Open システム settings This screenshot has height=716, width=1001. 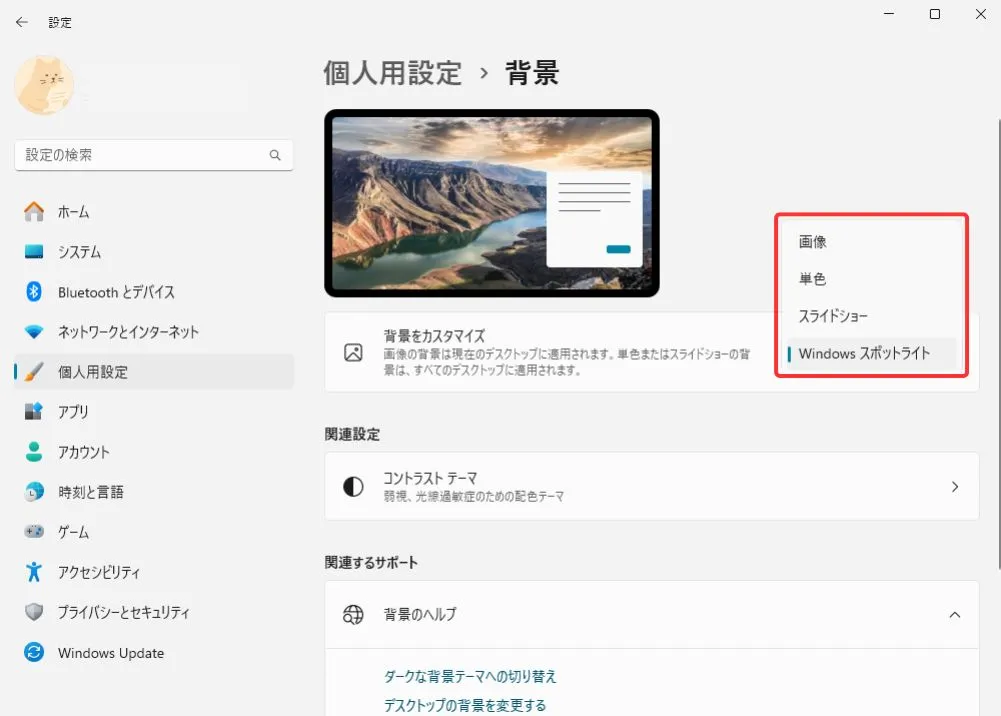point(154,251)
